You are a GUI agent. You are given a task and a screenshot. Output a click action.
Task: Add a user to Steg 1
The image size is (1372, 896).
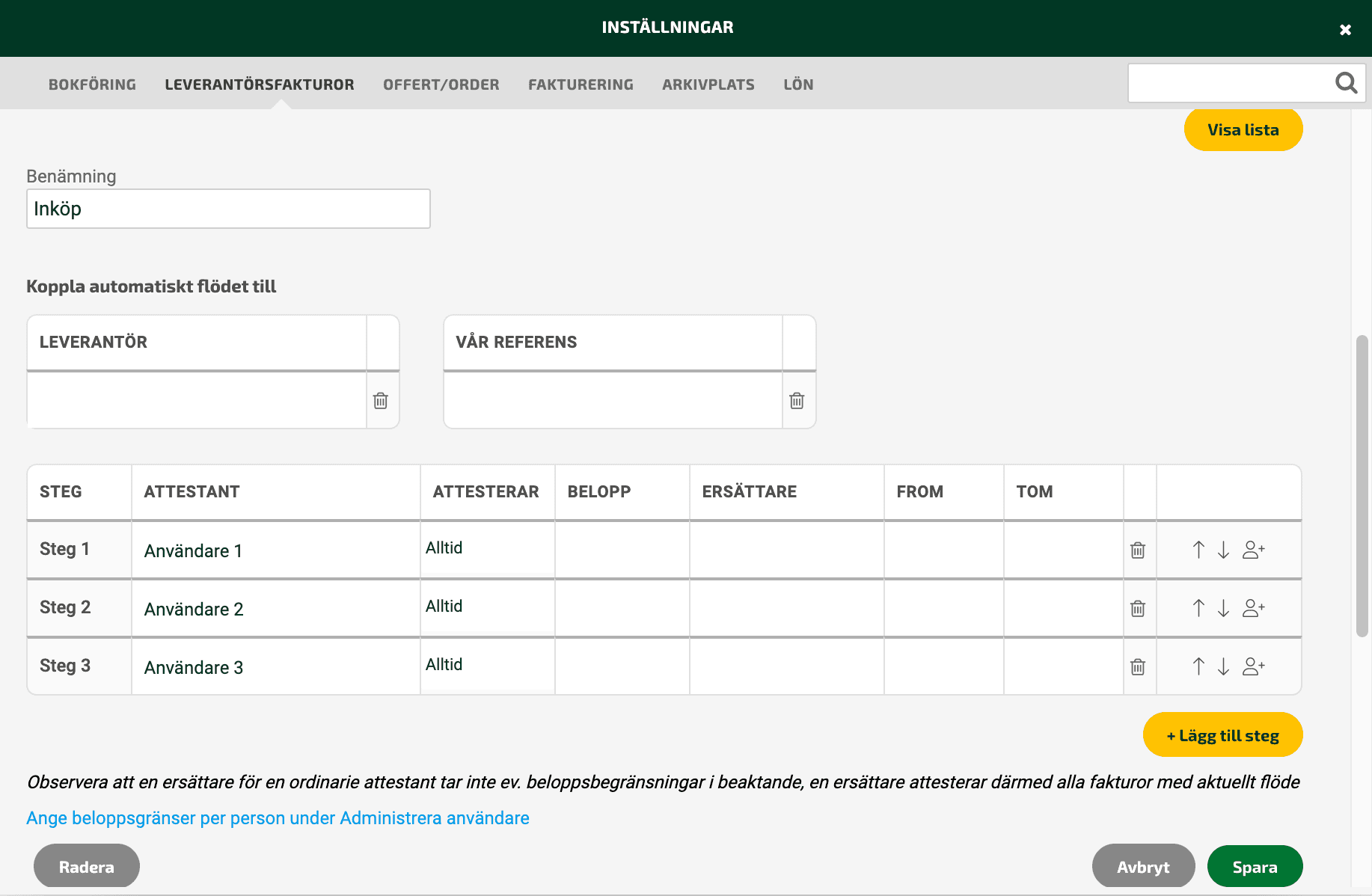(x=1254, y=550)
